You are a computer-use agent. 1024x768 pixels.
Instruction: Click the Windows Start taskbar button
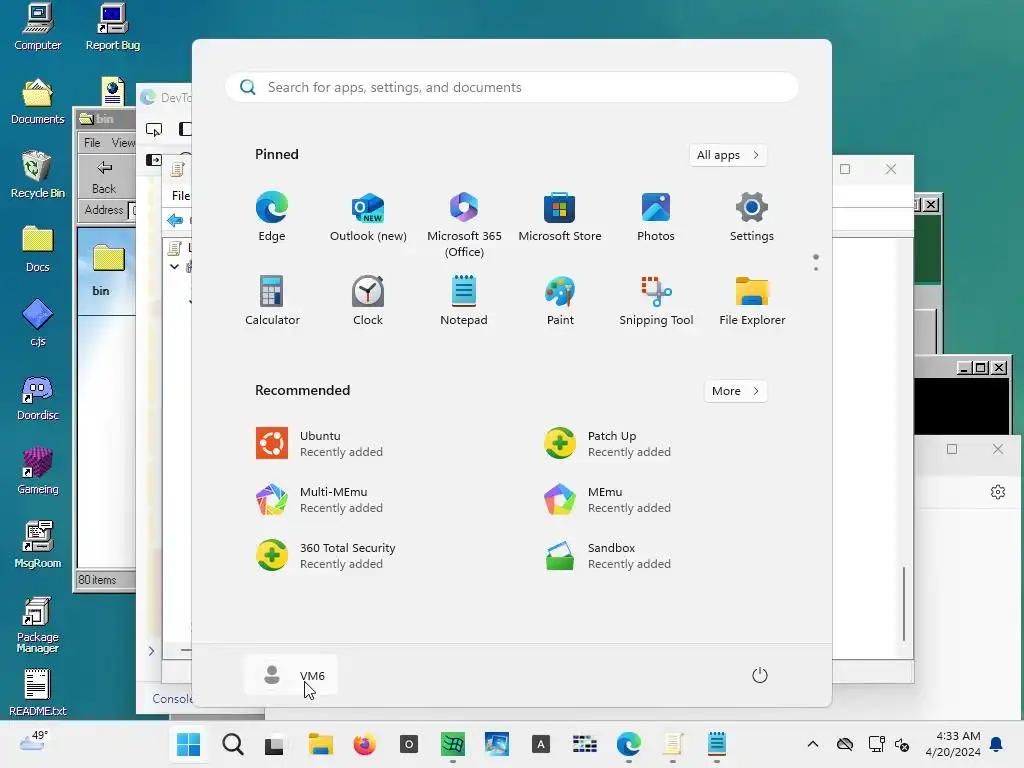tap(189, 744)
